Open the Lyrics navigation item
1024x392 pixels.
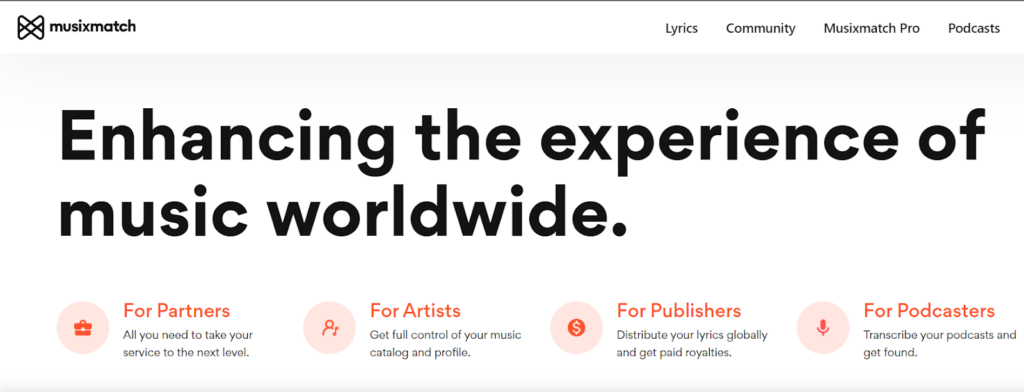pyautogui.click(x=681, y=29)
